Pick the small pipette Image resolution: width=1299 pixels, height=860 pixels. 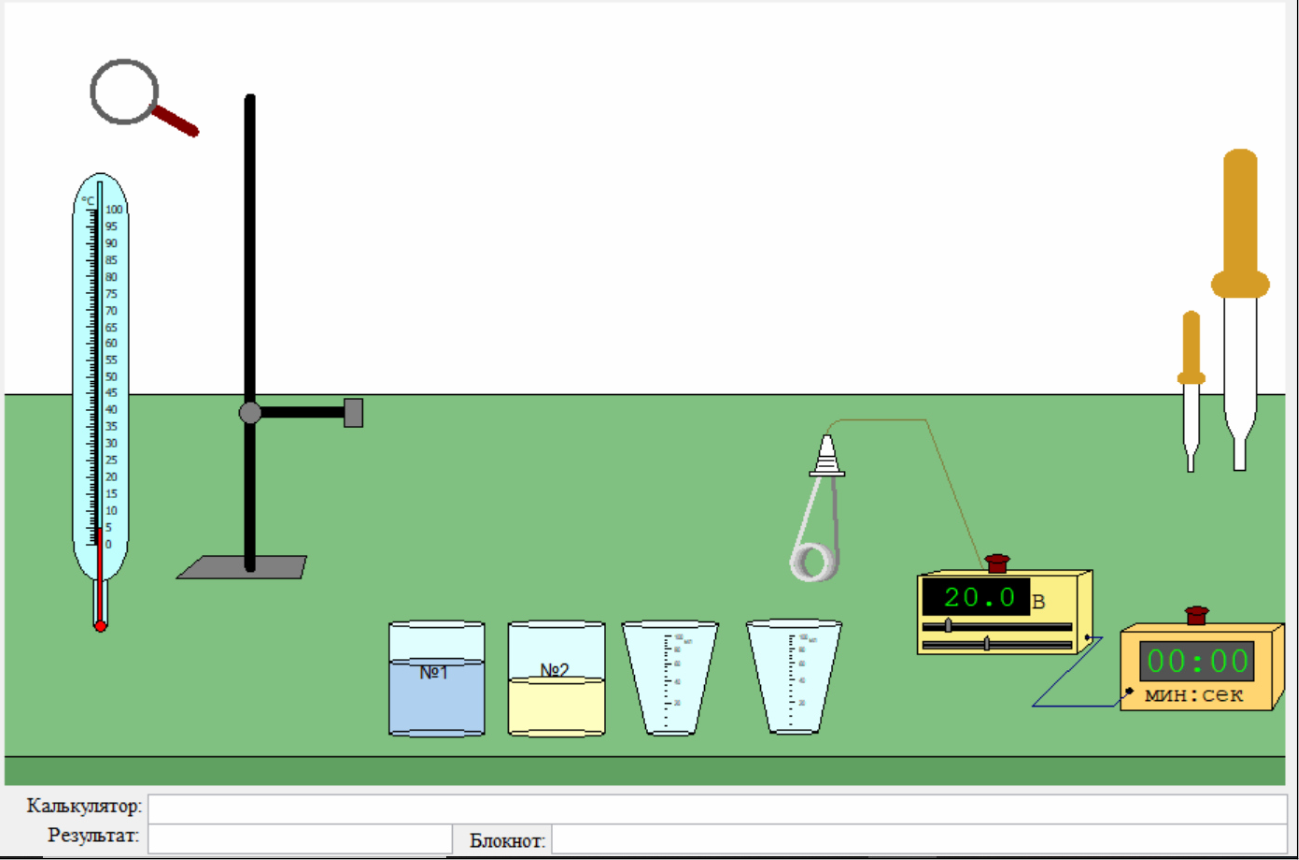1190,391
